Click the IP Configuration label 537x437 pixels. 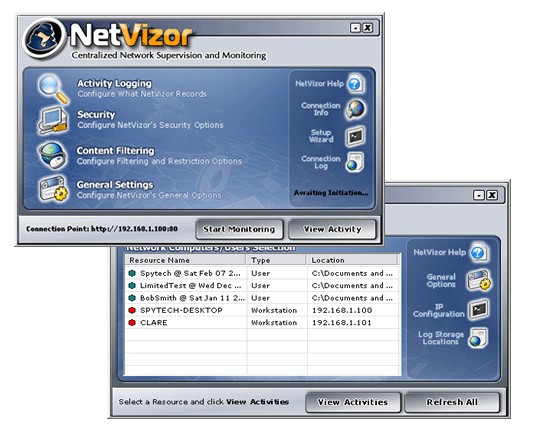click(x=439, y=310)
